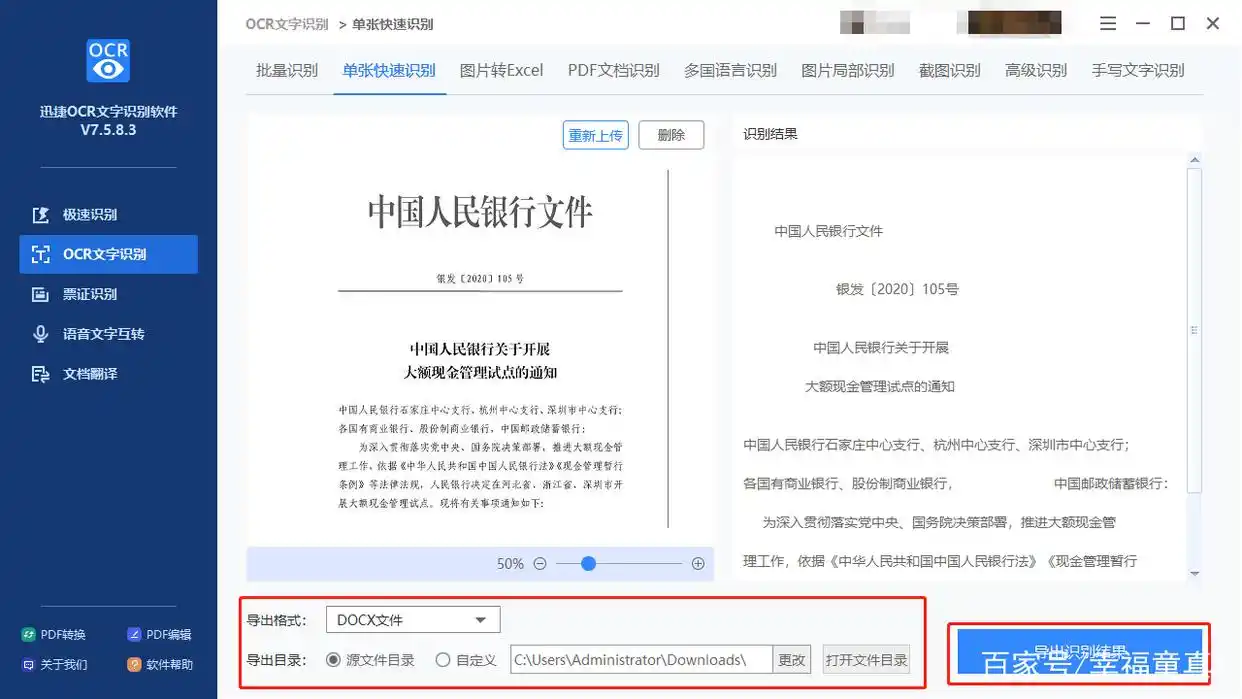Switch to 单张快速识别 tab
The height and width of the screenshot is (699, 1242).
pyautogui.click(x=389, y=70)
